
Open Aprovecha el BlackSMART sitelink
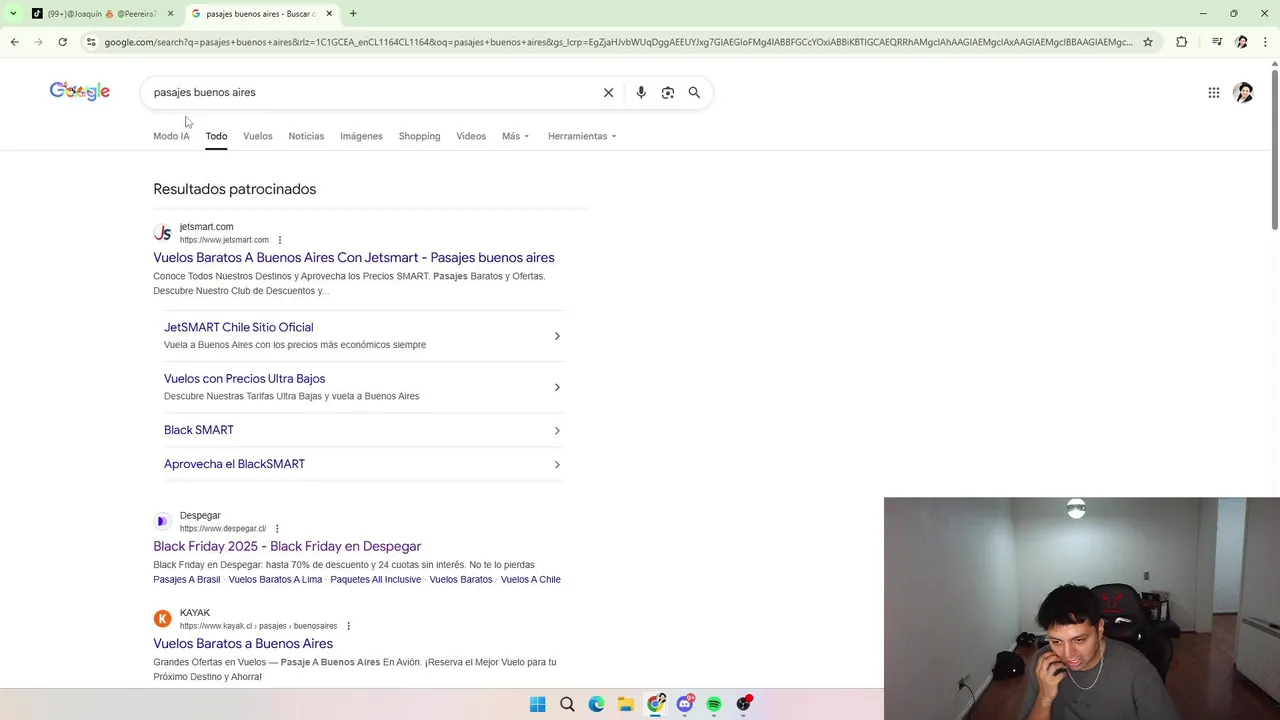[x=234, y=464]
